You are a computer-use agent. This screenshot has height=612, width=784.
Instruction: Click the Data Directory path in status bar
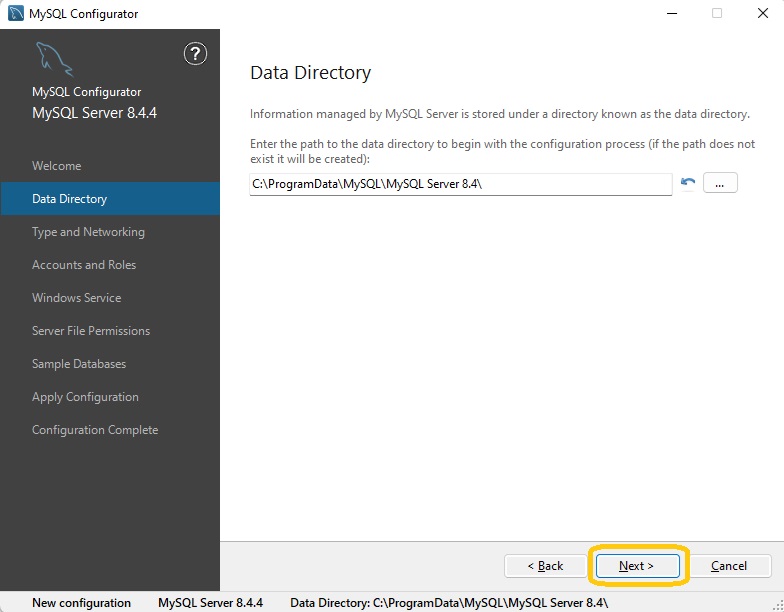point(449,603)
